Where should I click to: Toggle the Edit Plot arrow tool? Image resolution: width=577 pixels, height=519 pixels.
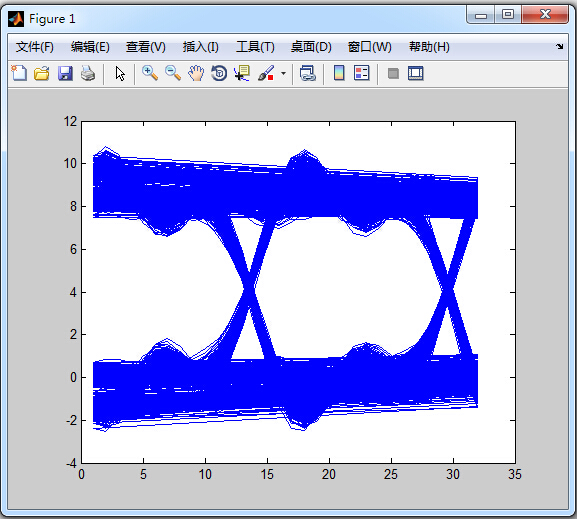(x=120, y=73)
